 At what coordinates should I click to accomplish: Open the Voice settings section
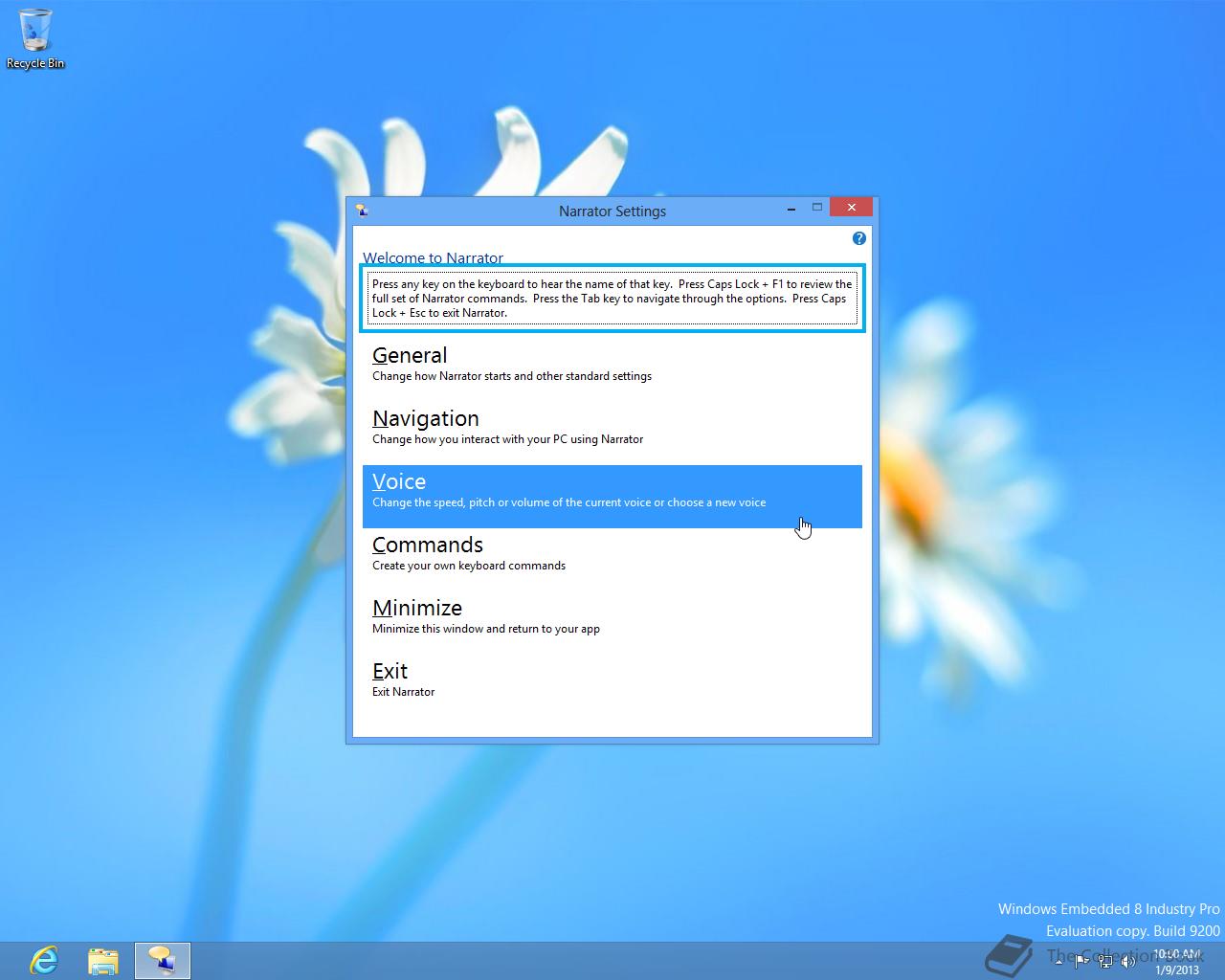pyautogui.click(x=612, y=496)
